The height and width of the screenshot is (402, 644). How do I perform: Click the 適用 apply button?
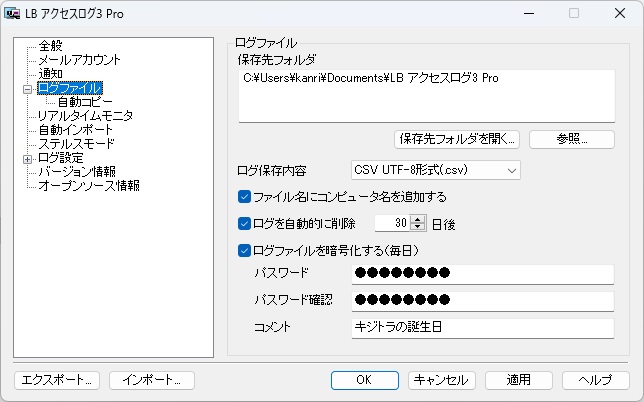(x=519, y=380)
